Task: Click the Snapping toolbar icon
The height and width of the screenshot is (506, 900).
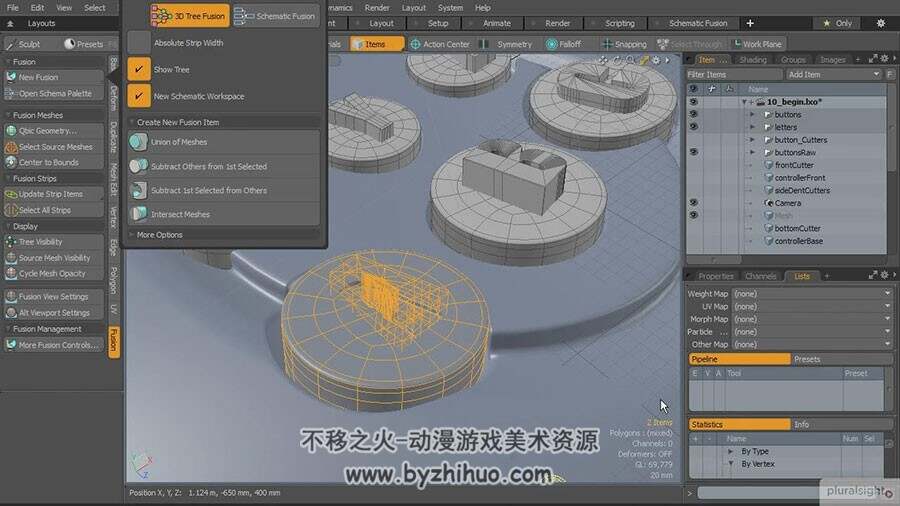Action: [607, 44]
